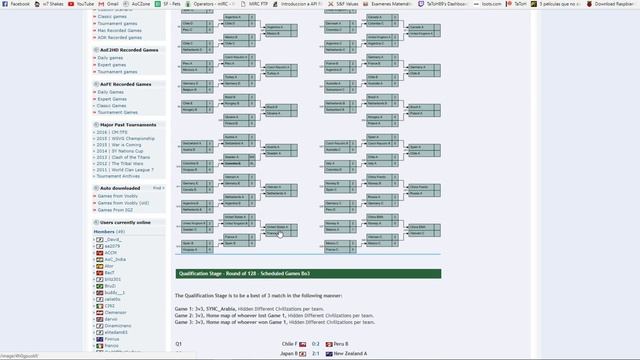Click the flag icon beside ACCM
The width and height of the screenshot is (640, 360).
click(100, 253)
